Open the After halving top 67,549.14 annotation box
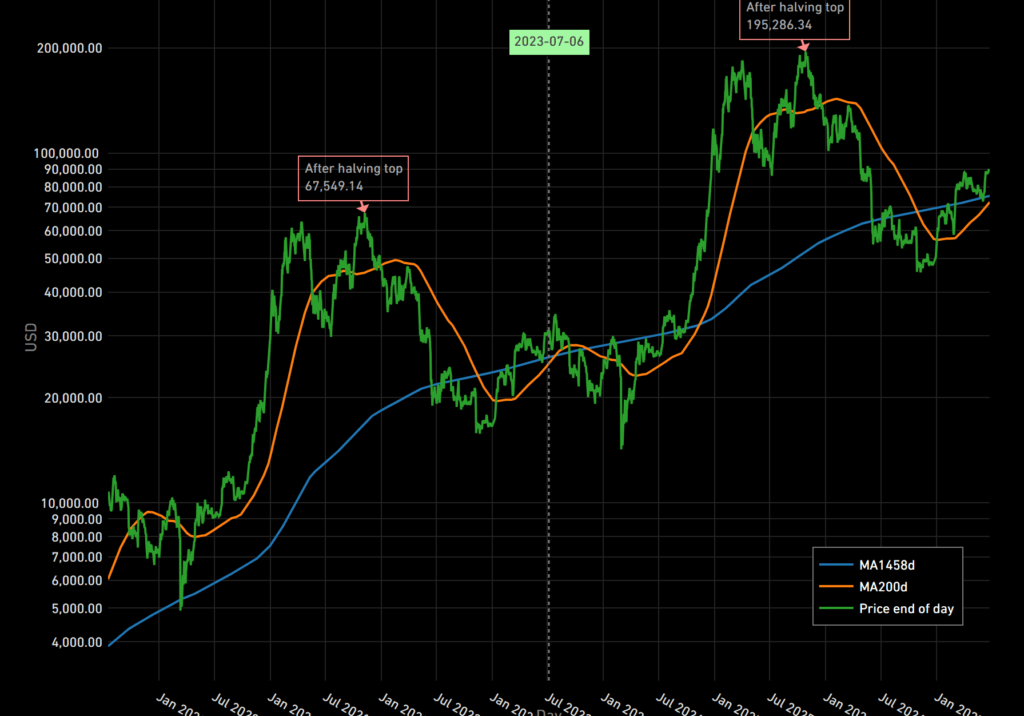Image resolution: width=1024 pixels, height=716 pixels. click(354, 178)
